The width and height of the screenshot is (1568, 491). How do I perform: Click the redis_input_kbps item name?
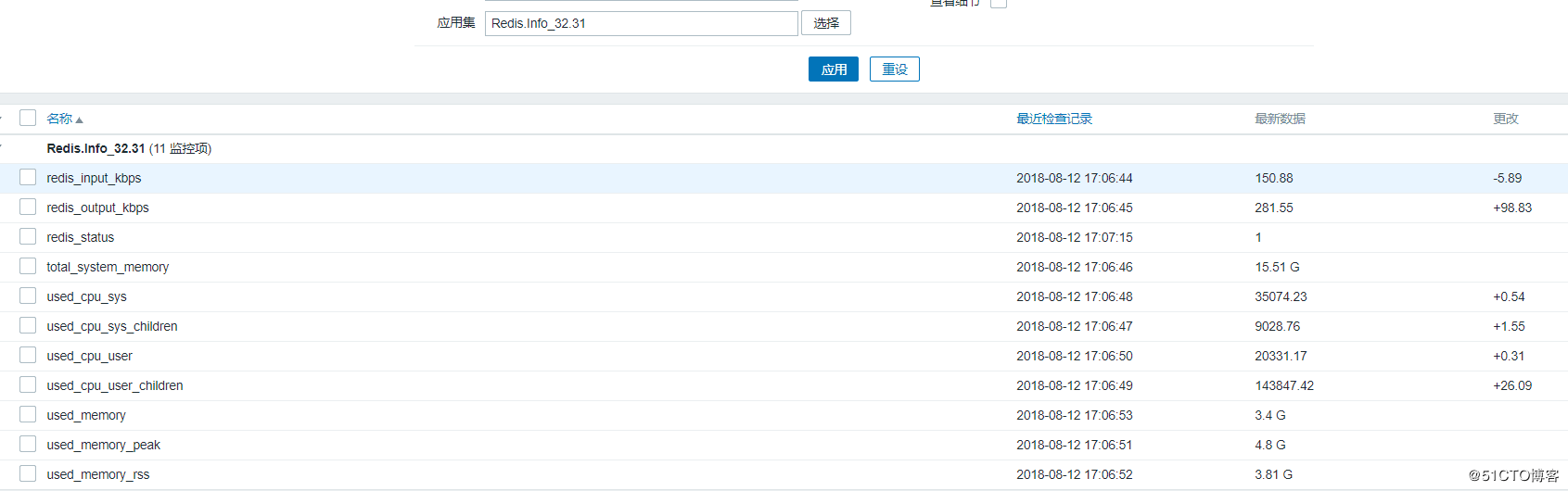[94, 178]
